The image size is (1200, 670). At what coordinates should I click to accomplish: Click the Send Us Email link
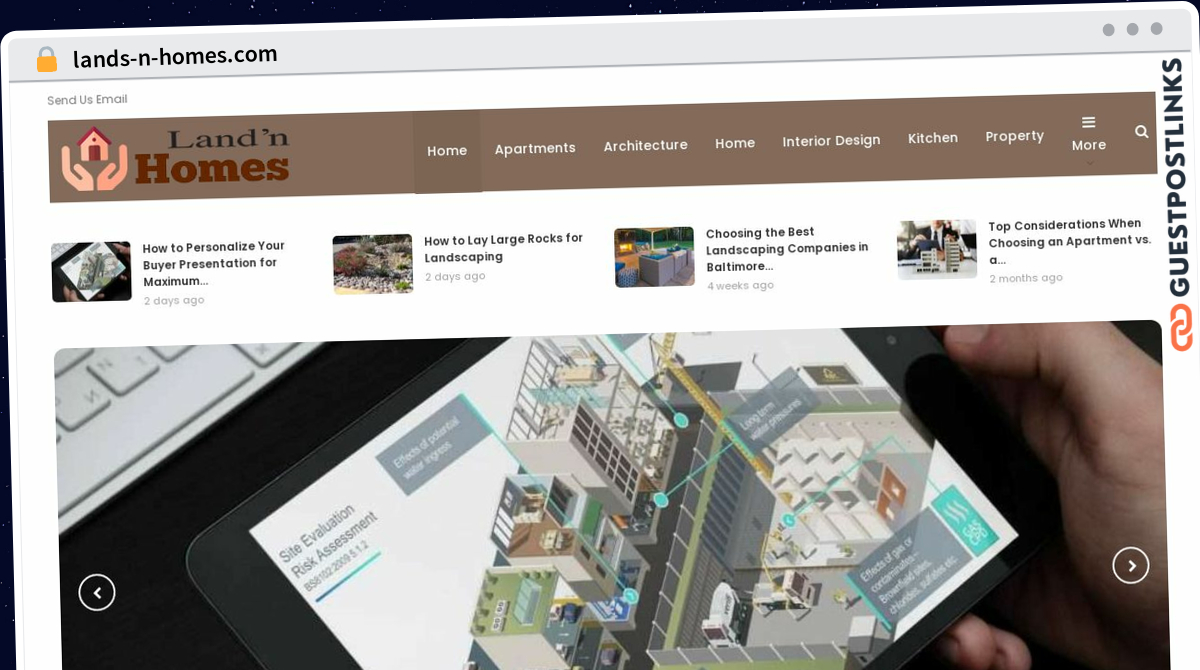[x=87, y=100]
